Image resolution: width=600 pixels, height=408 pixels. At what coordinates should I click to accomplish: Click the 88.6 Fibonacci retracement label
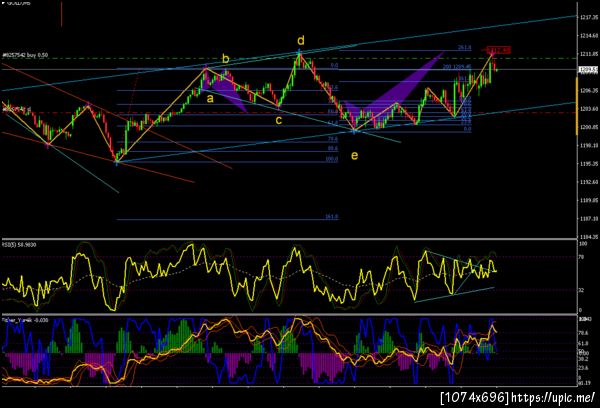333,148
